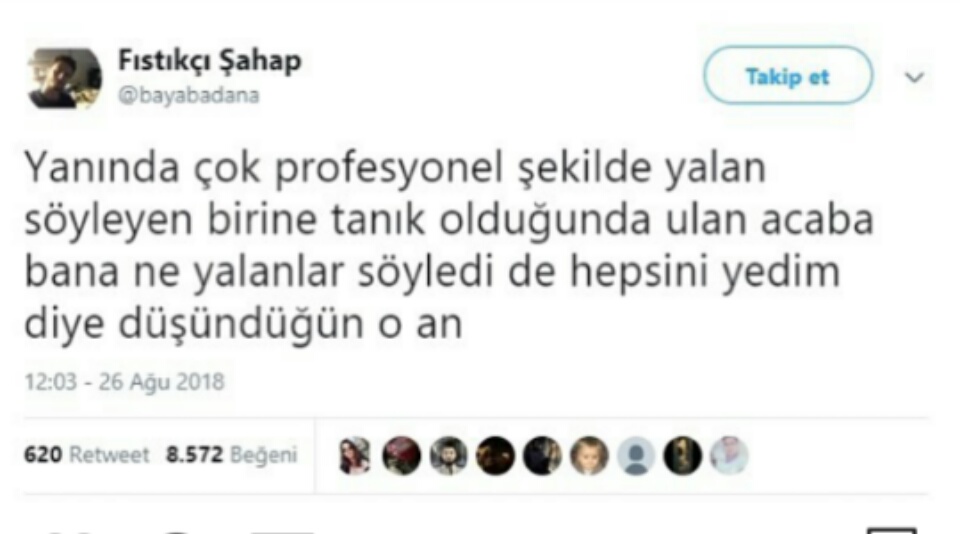Click the tweet body text

[449, 245]
